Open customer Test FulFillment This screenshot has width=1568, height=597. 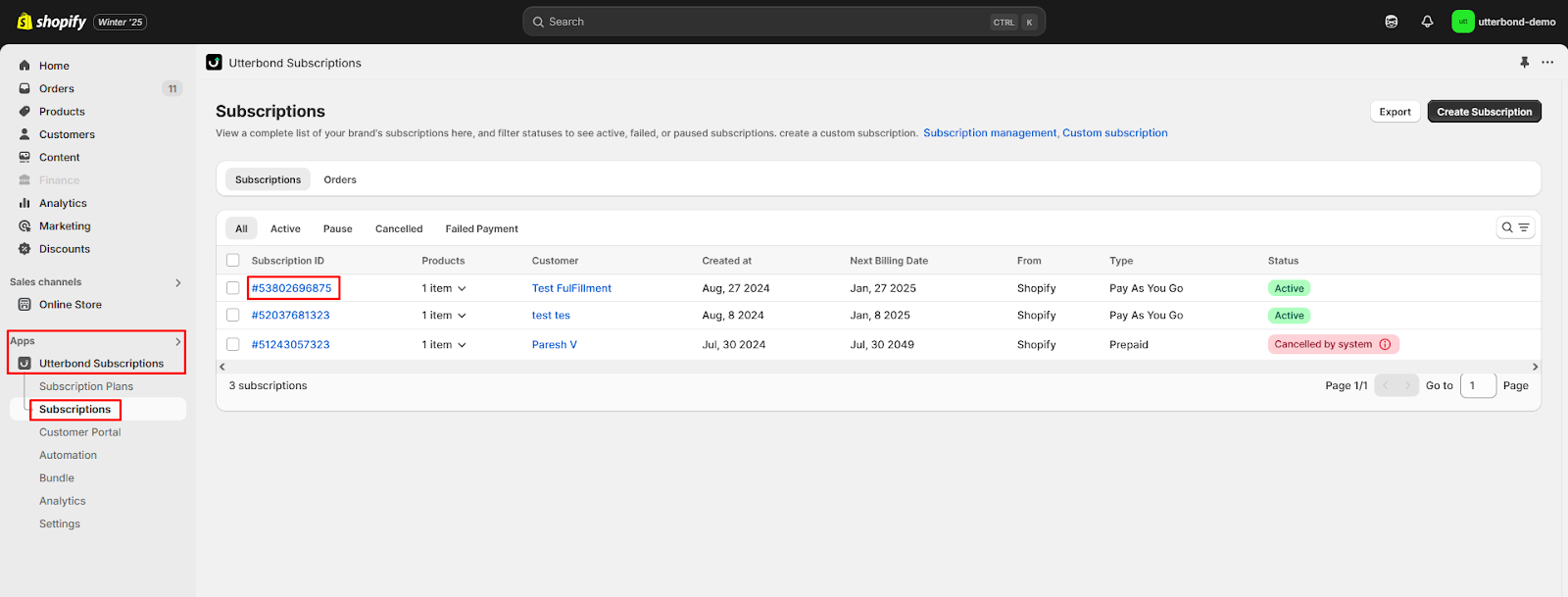coord(571,288)
